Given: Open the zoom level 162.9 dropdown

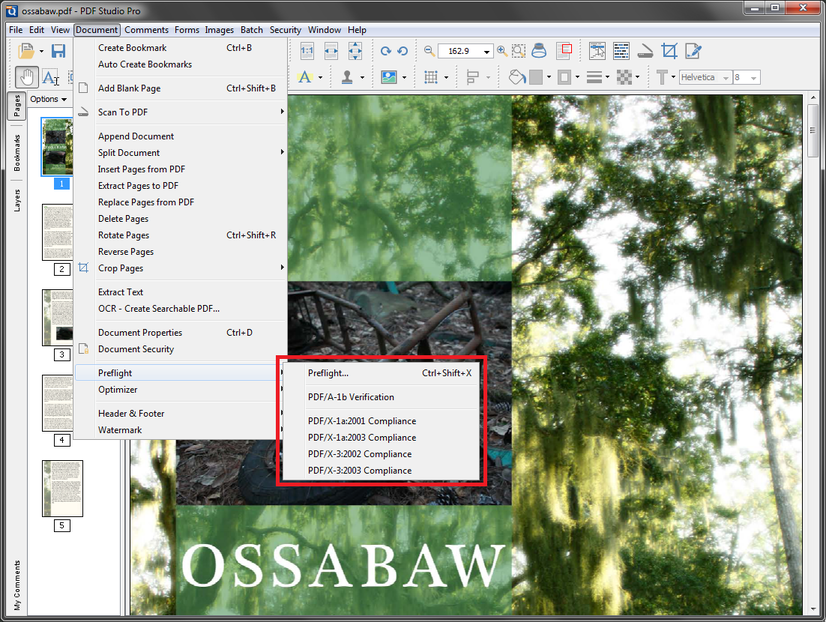Looking at the screenshot, I should (x=487, y=51).
